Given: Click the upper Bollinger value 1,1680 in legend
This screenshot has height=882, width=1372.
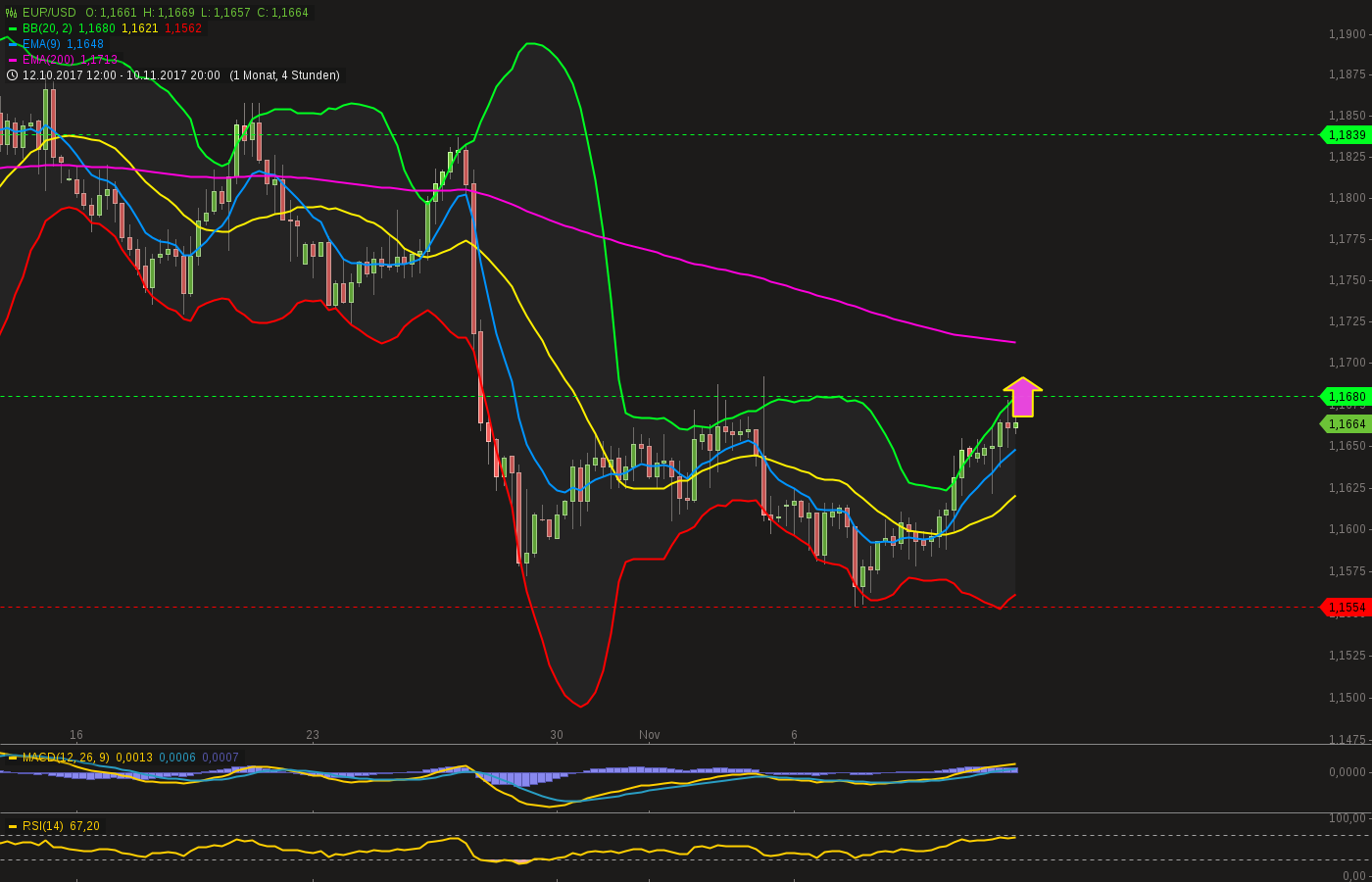Looking at the screenshot, I should click(x=97, y=28).
